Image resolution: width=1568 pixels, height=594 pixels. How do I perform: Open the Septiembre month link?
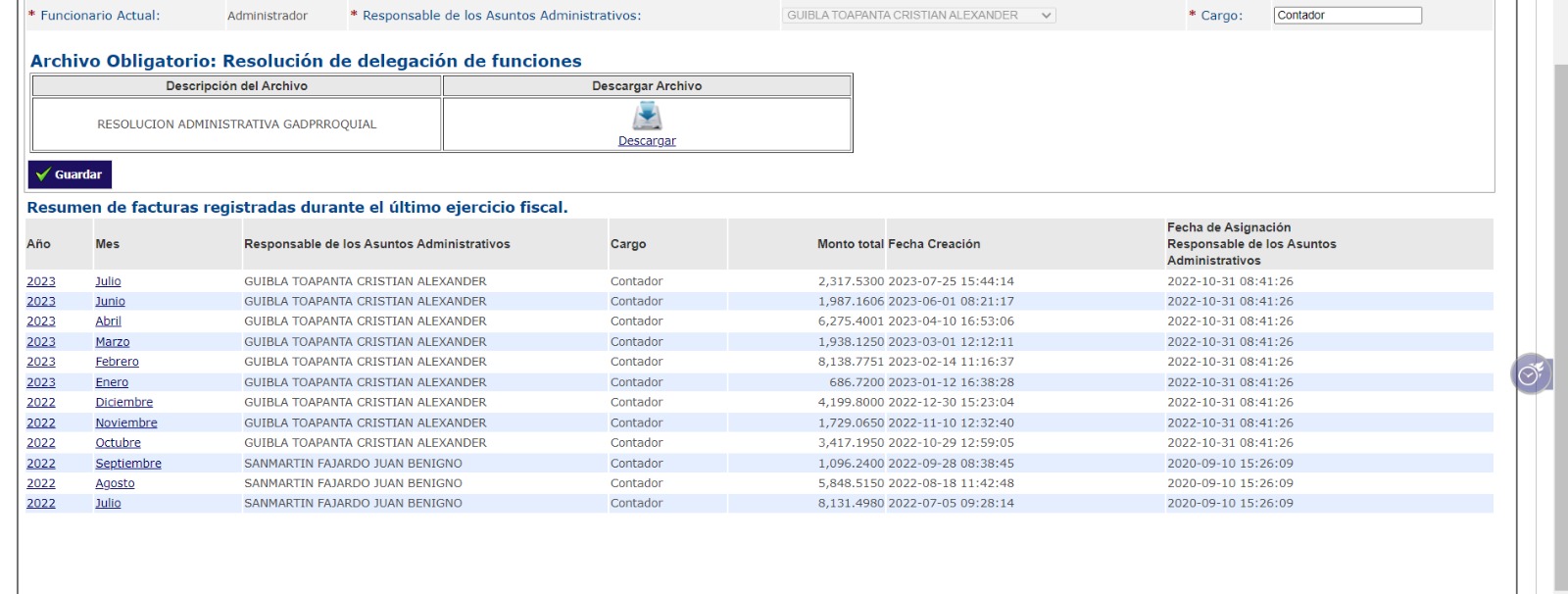click(127, 464)
